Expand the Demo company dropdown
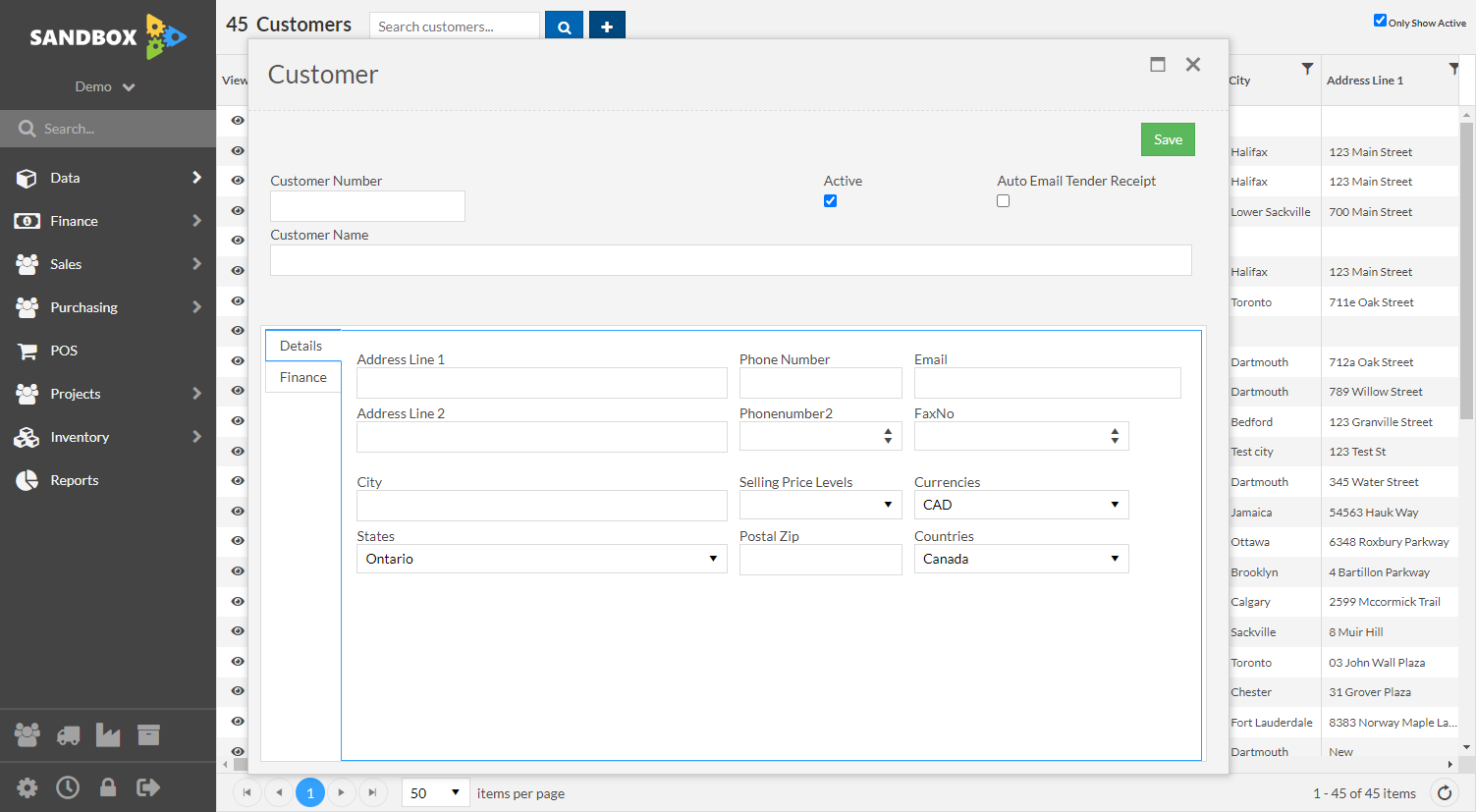Screen dimensions: 1476x812 [x=106, y=86]
